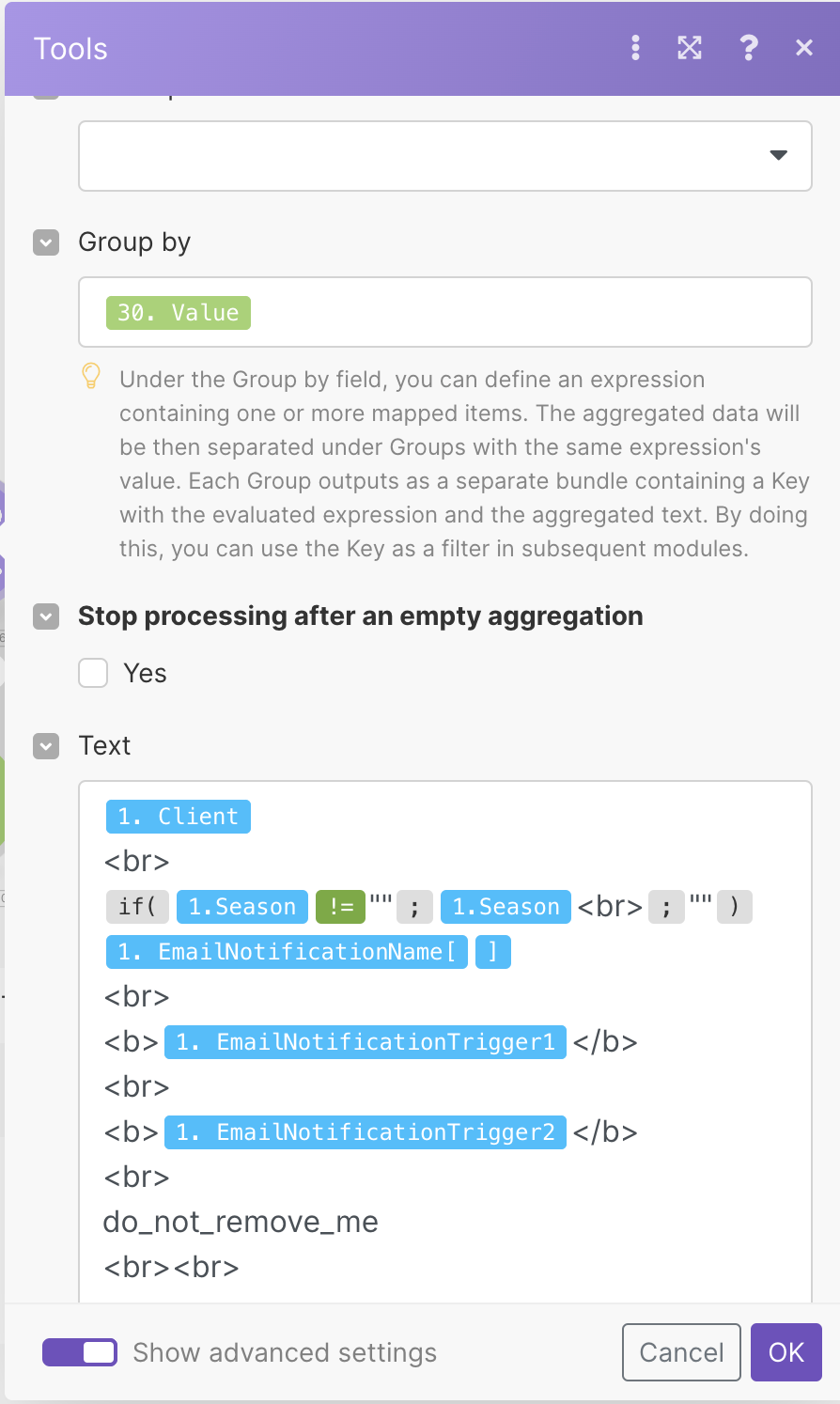
Task: Toggle the Group by map switch
Action: pyautogui.click(x=46, y=242)
